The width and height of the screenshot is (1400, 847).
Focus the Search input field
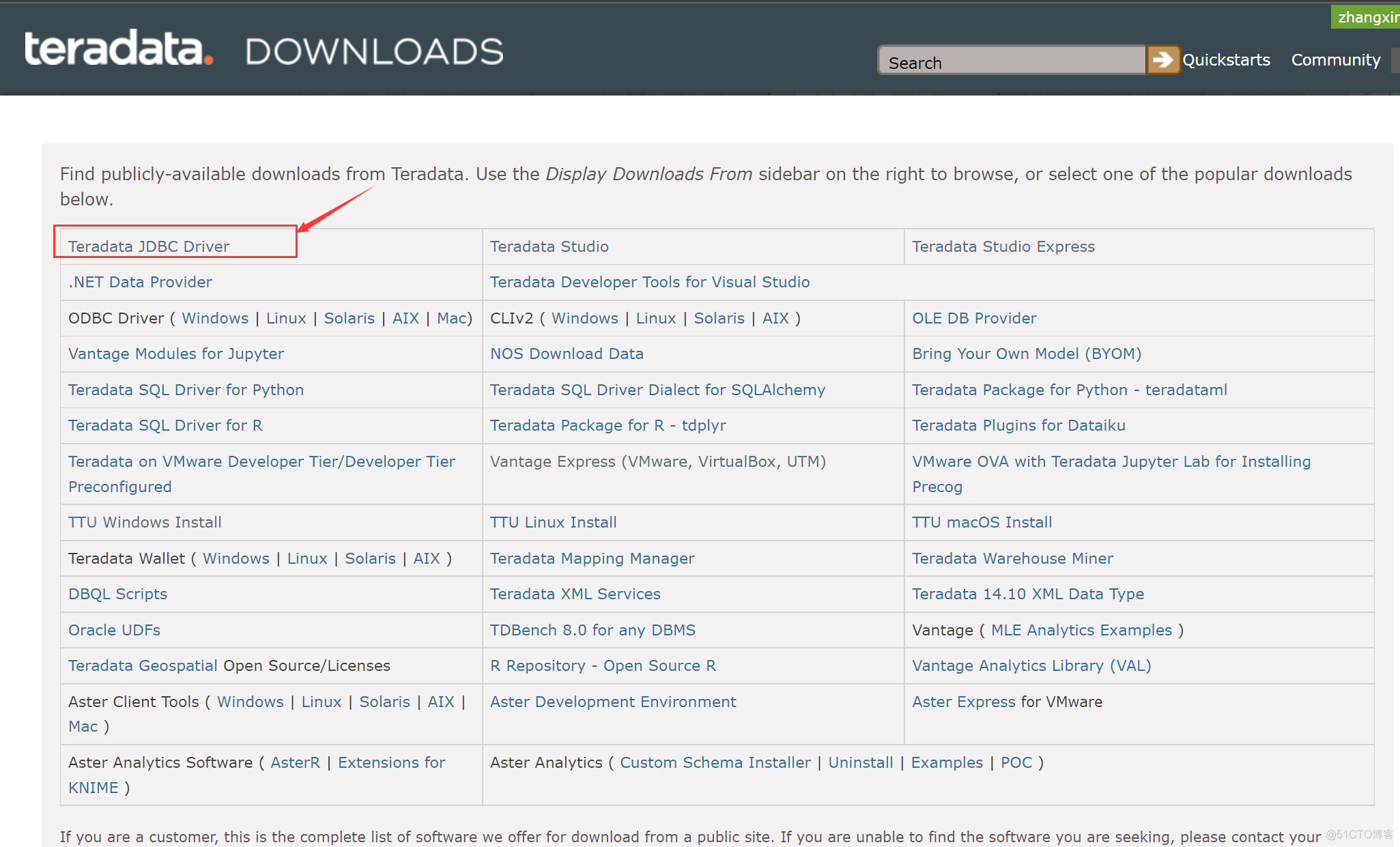1012,60
